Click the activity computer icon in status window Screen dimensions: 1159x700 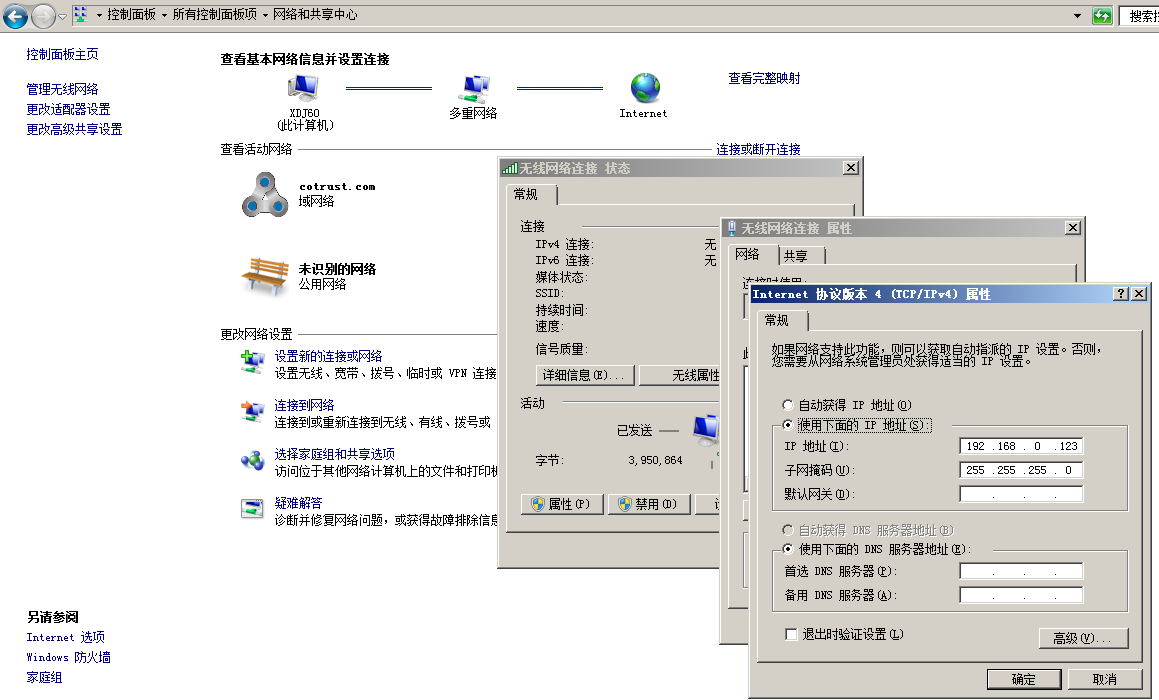coord(706,431)
